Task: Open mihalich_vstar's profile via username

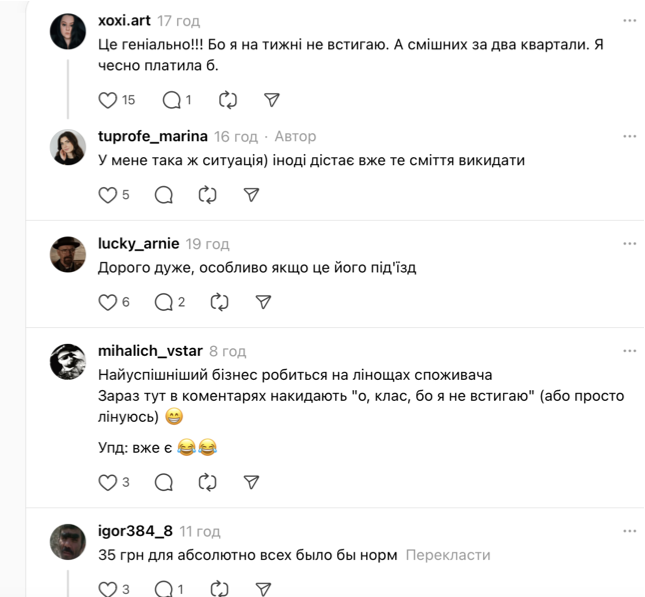Action: pos(150,351)
